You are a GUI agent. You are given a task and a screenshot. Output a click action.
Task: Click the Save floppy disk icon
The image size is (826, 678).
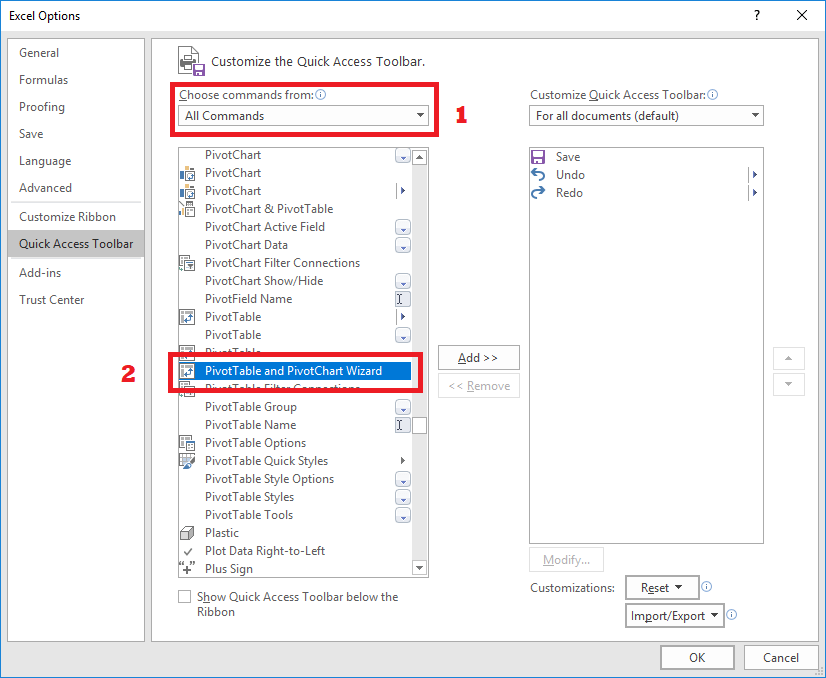coord(538,157)
